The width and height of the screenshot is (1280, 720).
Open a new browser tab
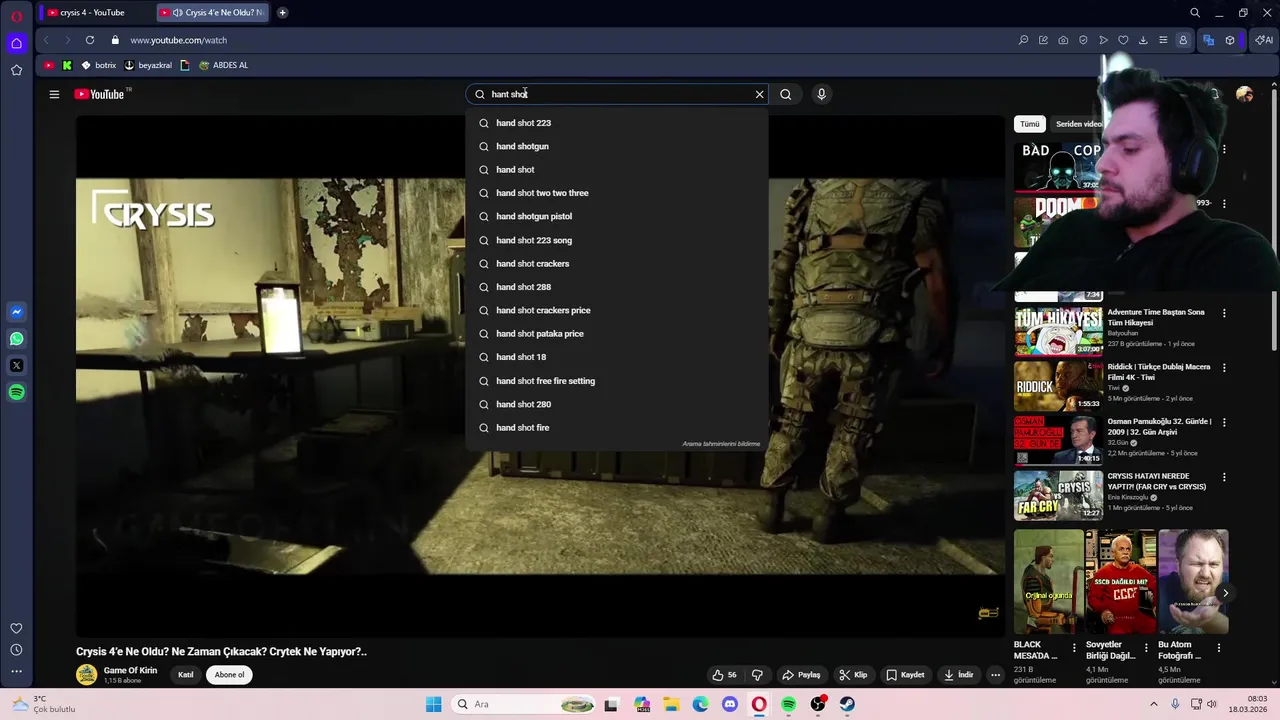tap(282, 13)
